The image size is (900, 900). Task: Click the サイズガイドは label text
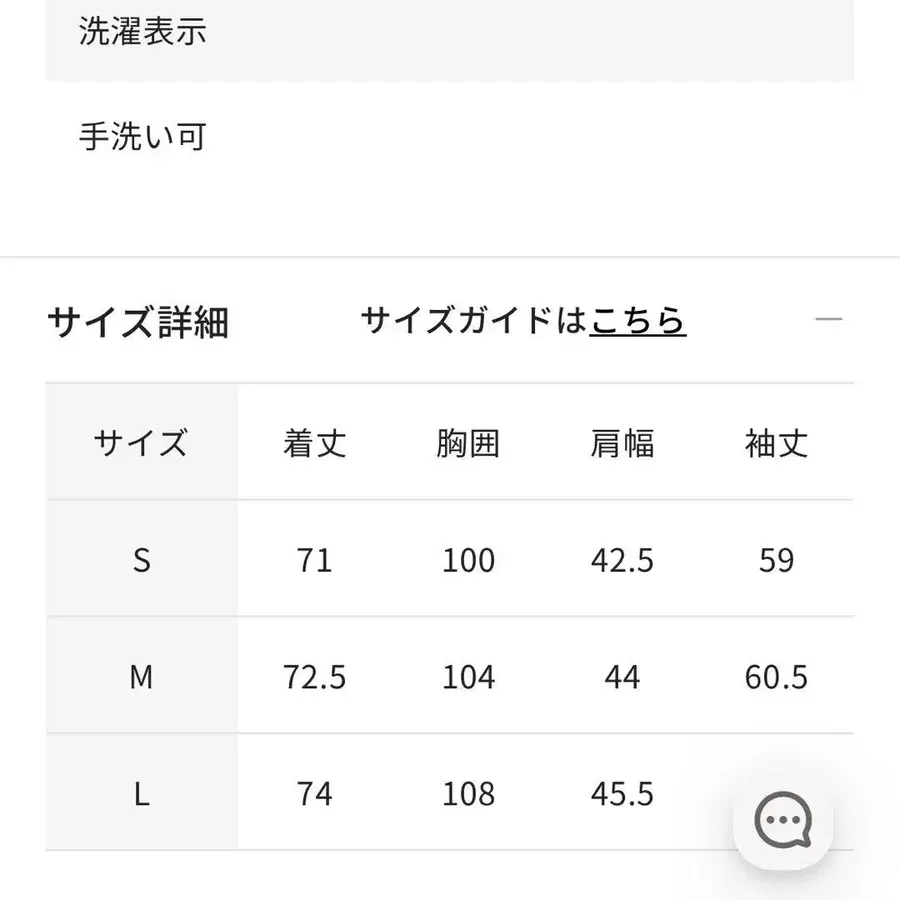pos(473,320)
